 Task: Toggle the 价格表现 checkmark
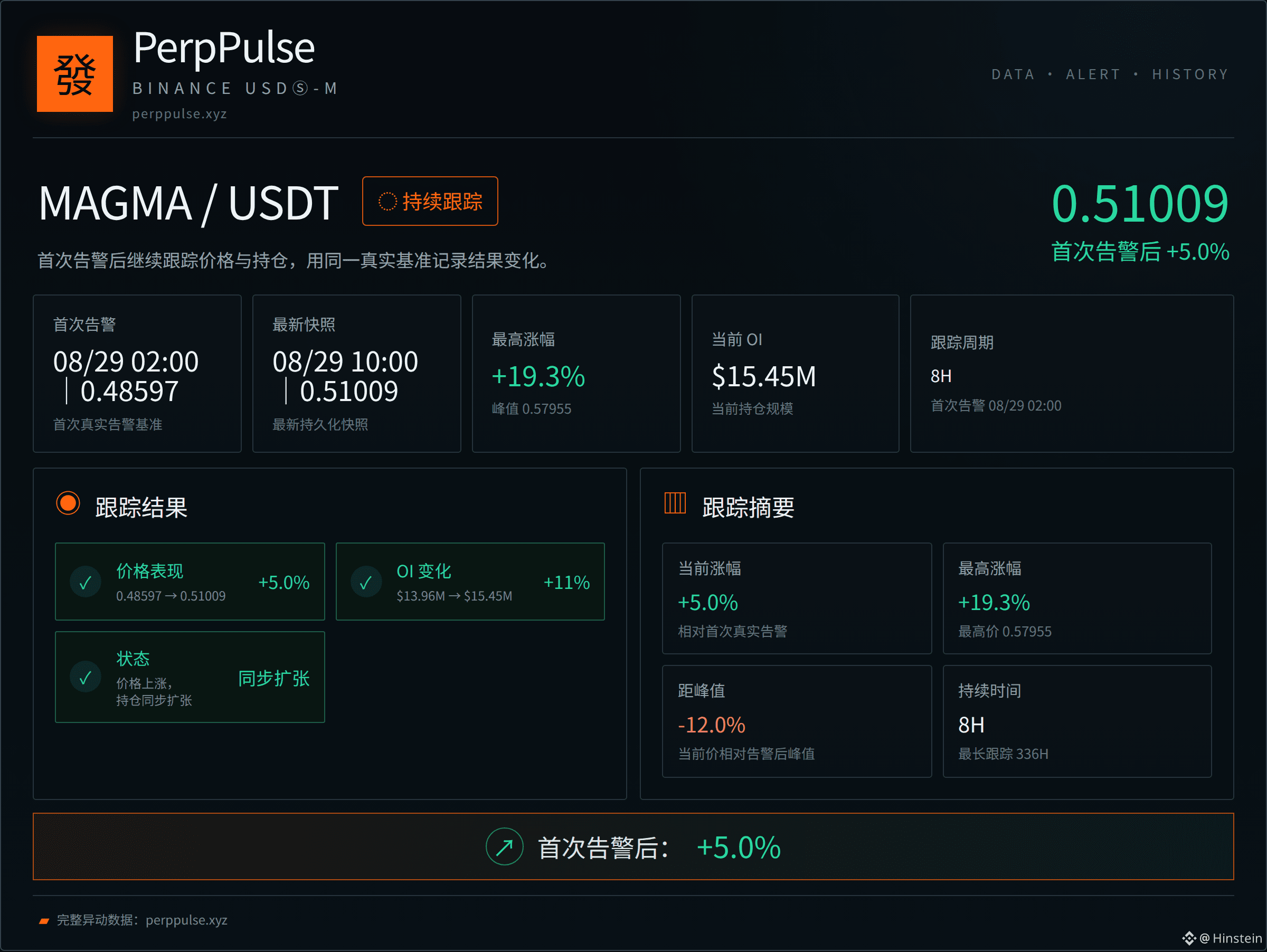[x=86, y=582]
